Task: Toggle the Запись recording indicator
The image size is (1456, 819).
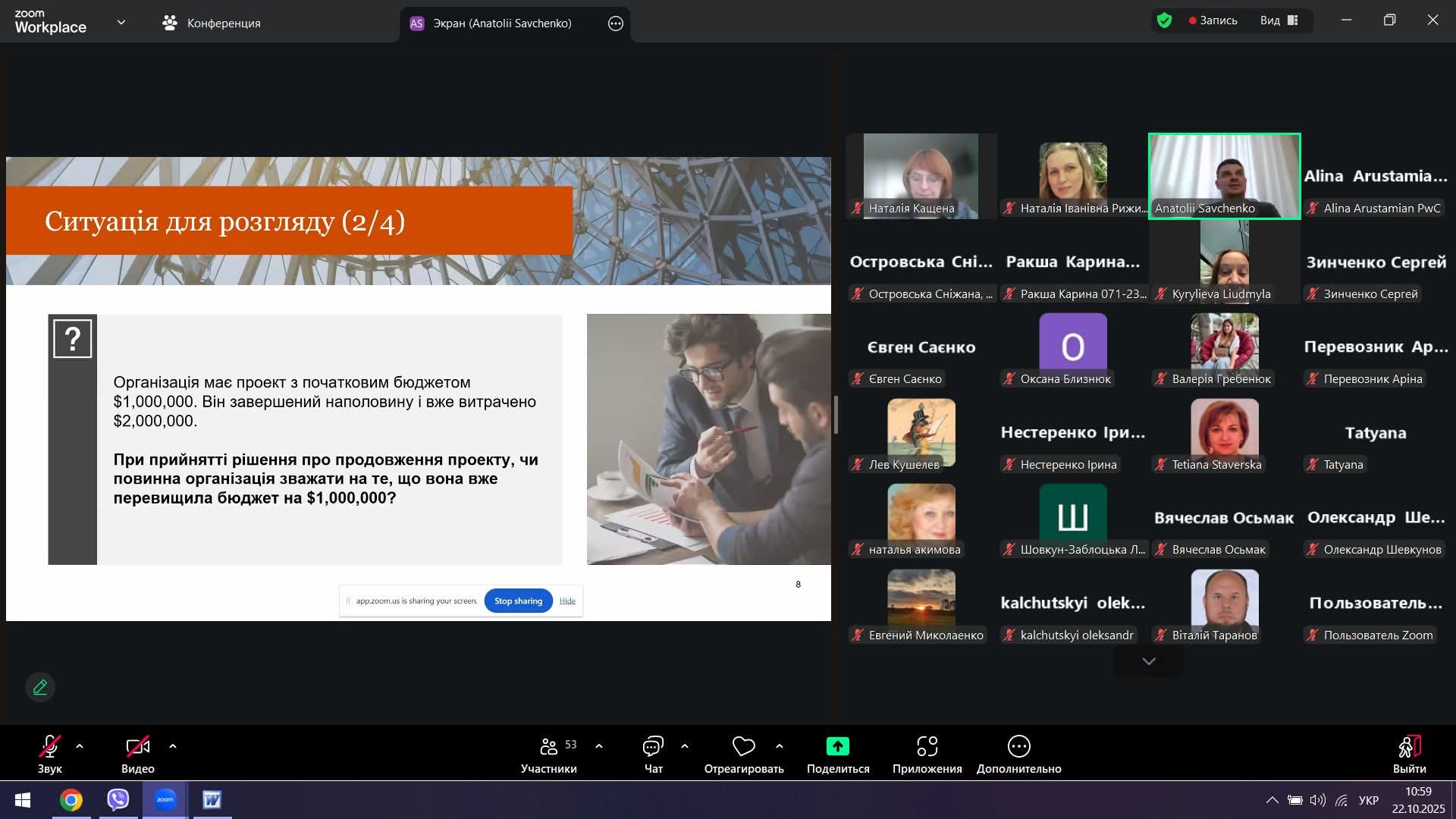Action: tap(1213, 20)
